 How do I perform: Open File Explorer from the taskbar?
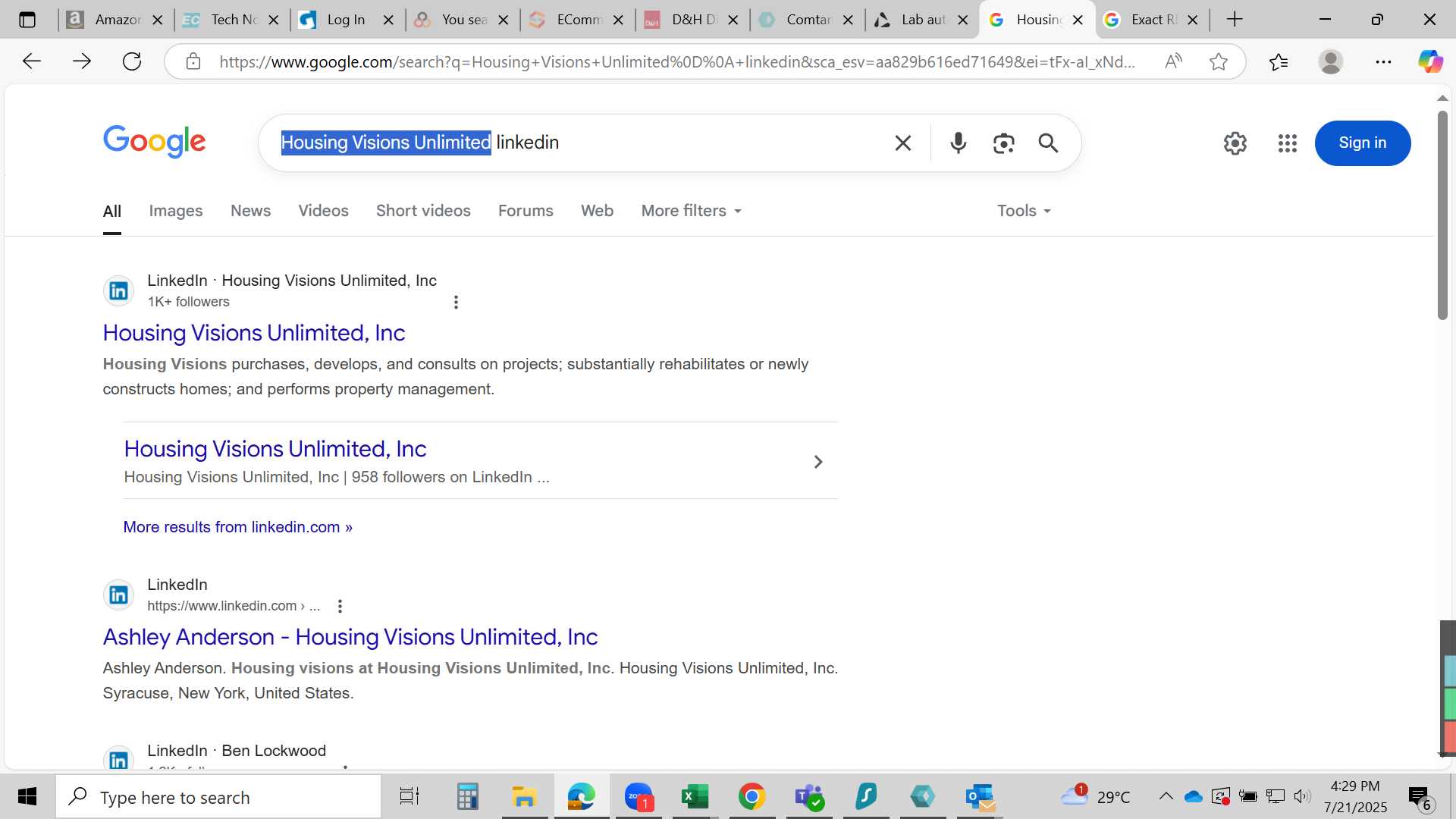(x=524, y=797)
